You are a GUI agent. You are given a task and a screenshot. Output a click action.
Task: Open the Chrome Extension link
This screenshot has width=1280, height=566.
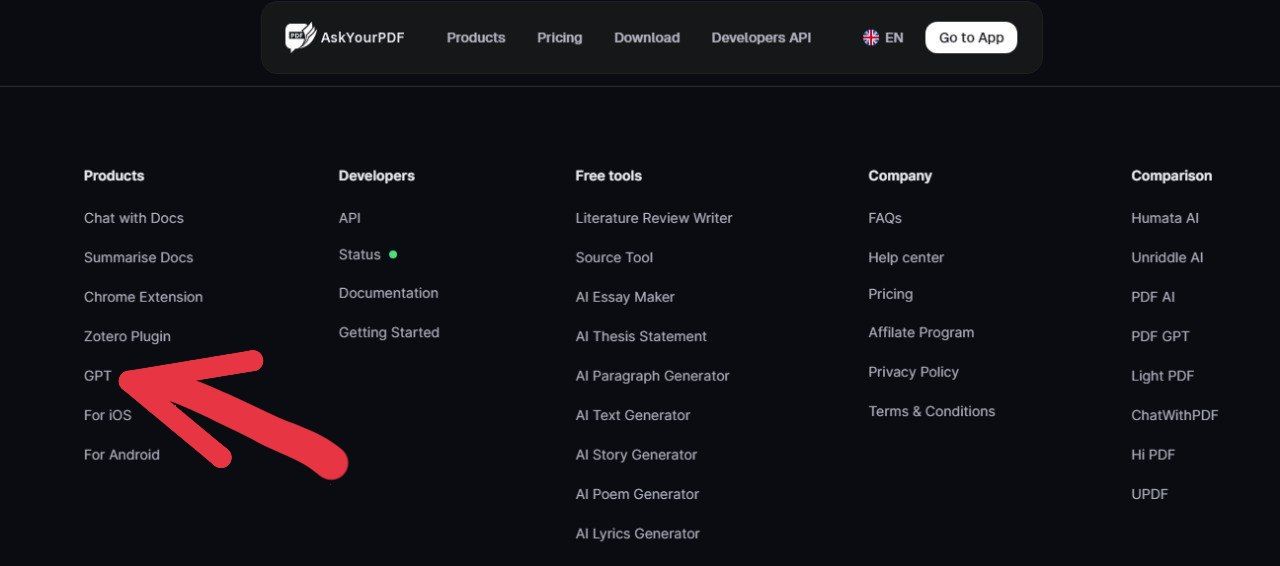coord(143,297)
